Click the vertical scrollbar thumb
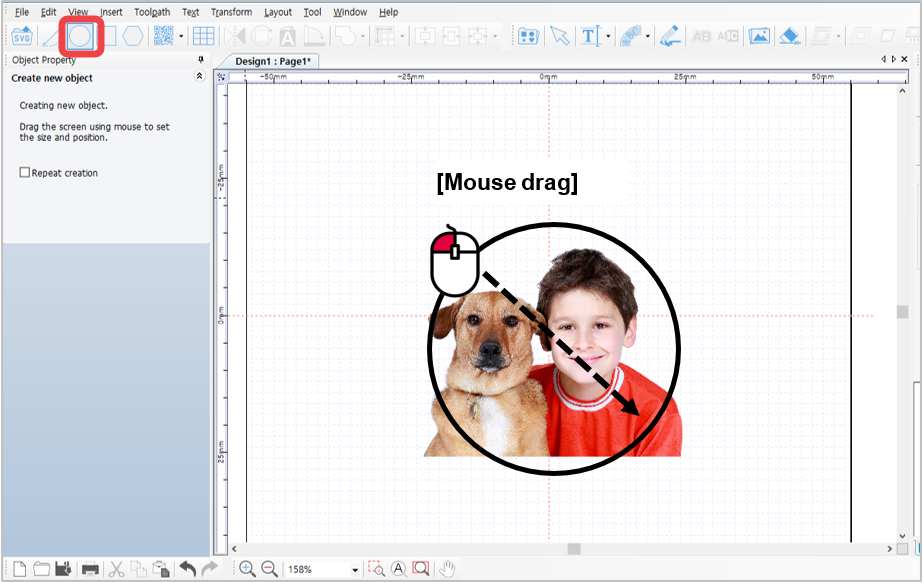 pos(902,312)
